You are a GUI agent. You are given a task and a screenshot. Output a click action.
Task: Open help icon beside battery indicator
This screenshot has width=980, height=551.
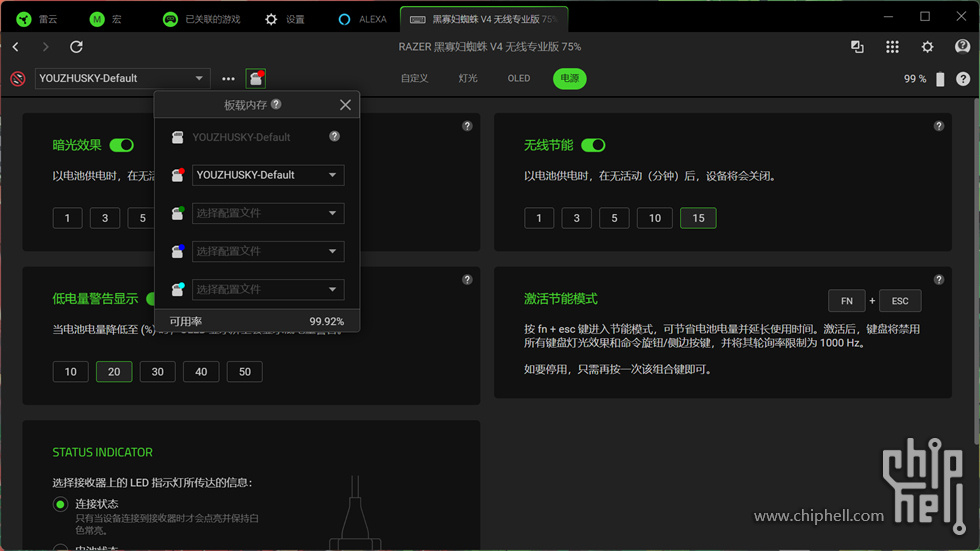[963, 79]
